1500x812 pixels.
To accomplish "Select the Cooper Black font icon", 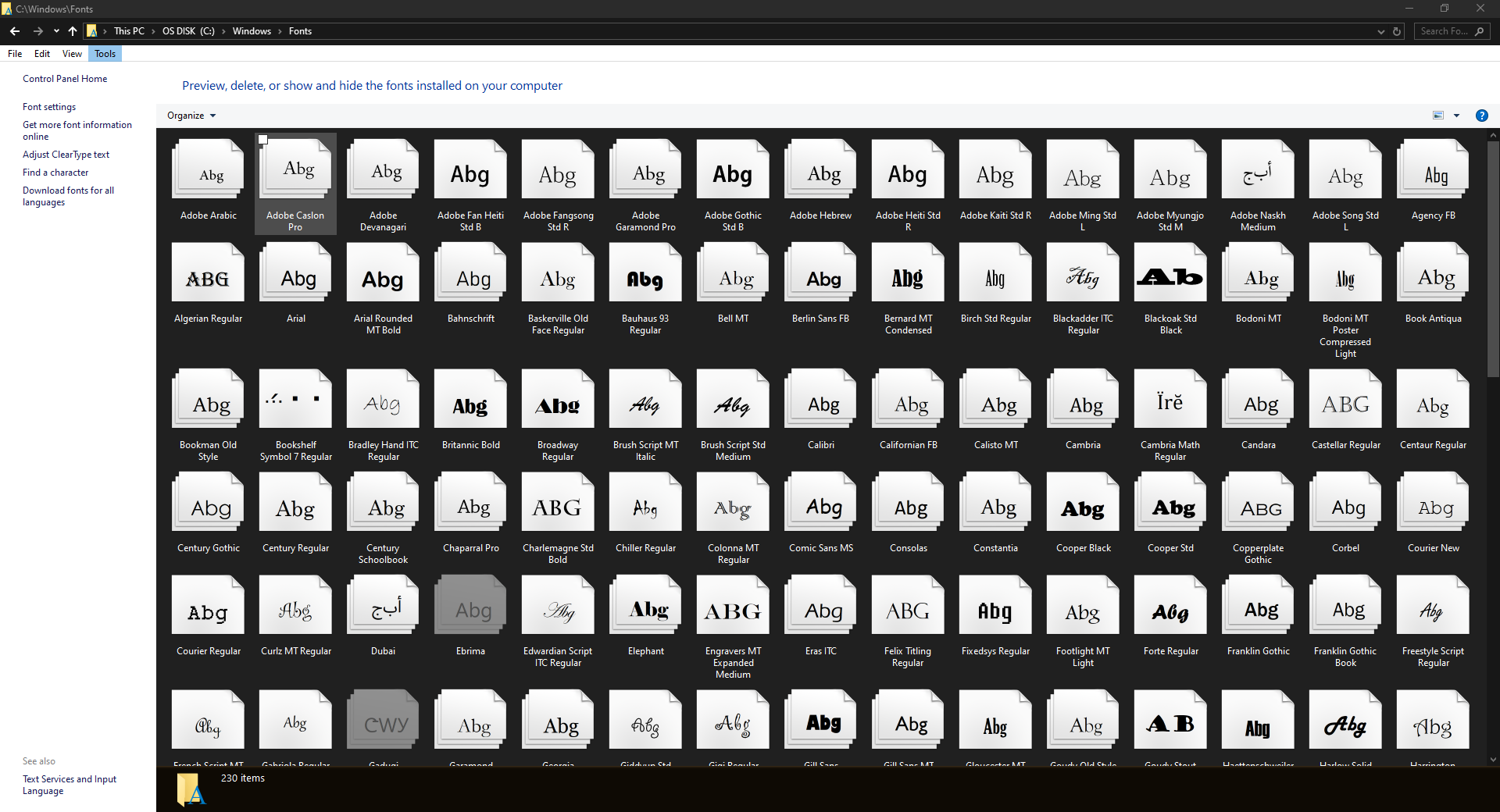I will [x=1083, y=507].
